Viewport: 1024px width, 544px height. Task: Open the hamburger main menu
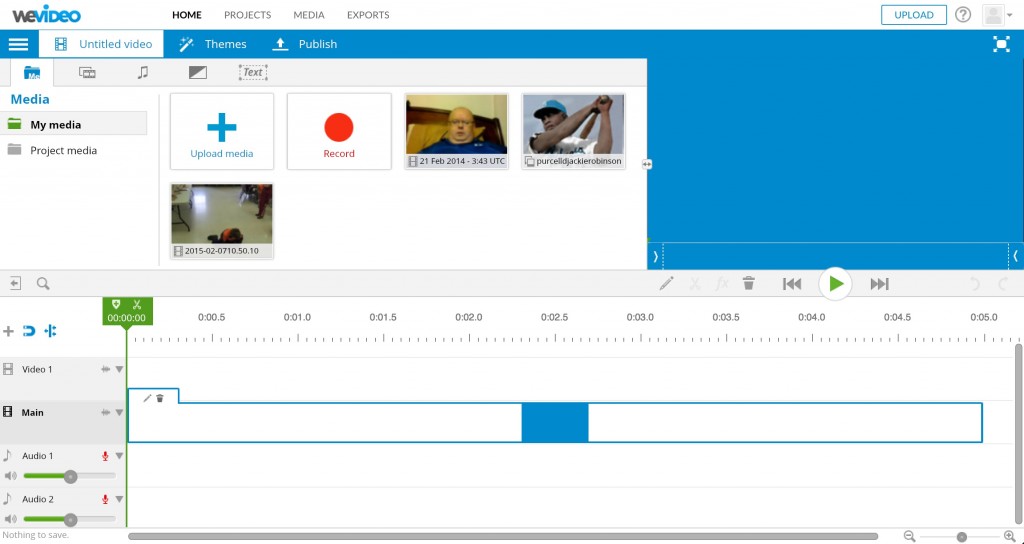click(18, 44)
